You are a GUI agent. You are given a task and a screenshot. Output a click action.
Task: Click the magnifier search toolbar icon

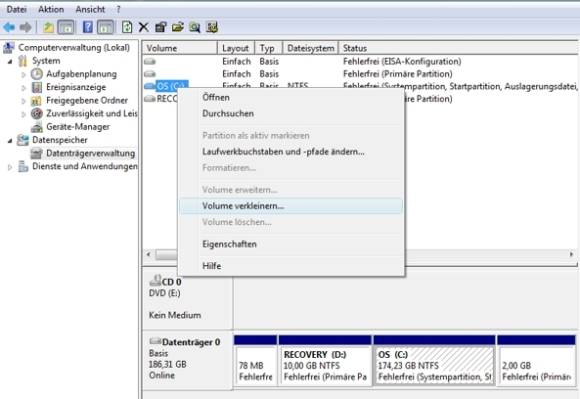tap(195, 27)
